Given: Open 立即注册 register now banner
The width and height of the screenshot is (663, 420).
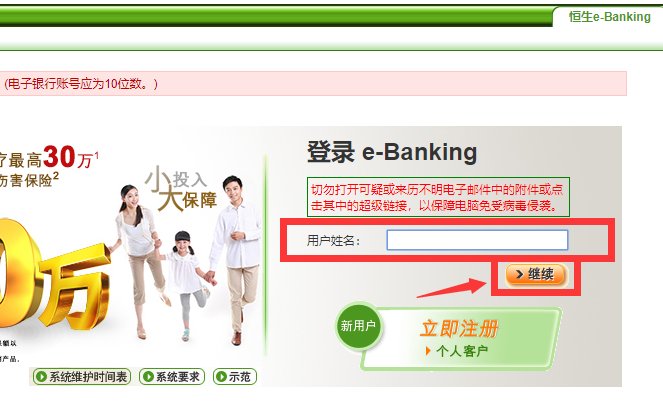Looking at the screenshot, I should pyautogui.click(x=460, y=329).
